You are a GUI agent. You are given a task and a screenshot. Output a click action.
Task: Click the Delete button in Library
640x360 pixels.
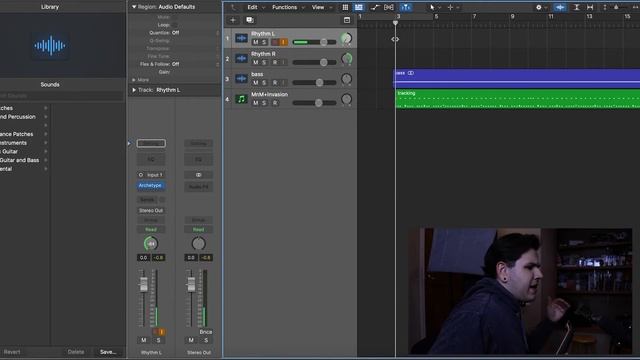tap(76, 352)
